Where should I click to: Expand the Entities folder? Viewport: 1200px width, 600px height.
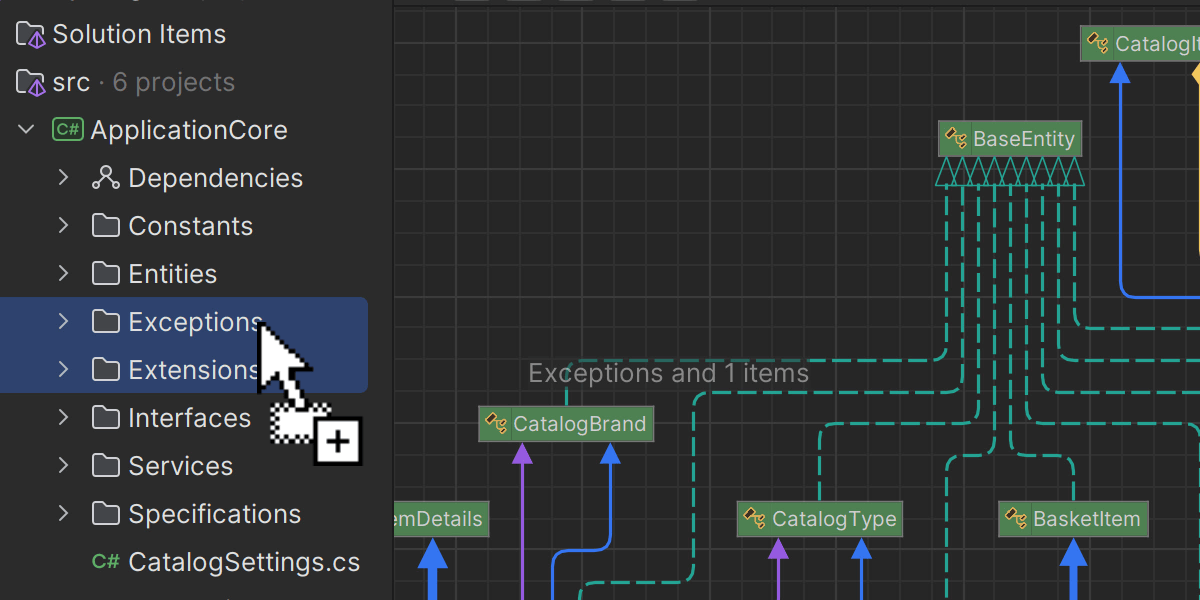(63, 274)
